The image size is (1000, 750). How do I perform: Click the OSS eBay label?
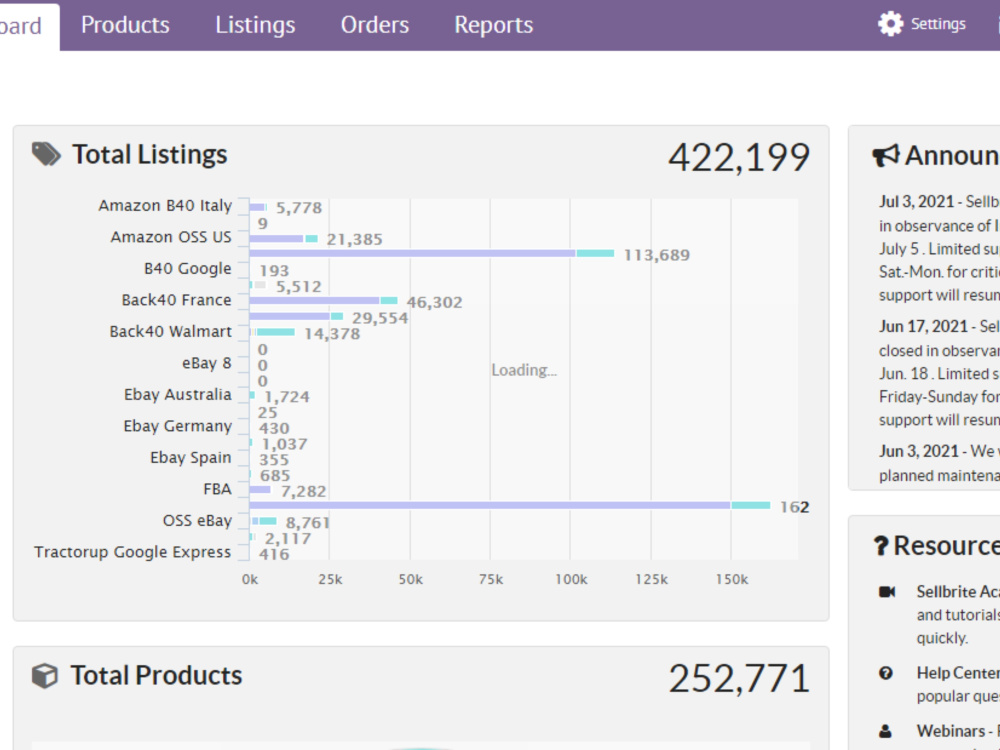(197, 521)
